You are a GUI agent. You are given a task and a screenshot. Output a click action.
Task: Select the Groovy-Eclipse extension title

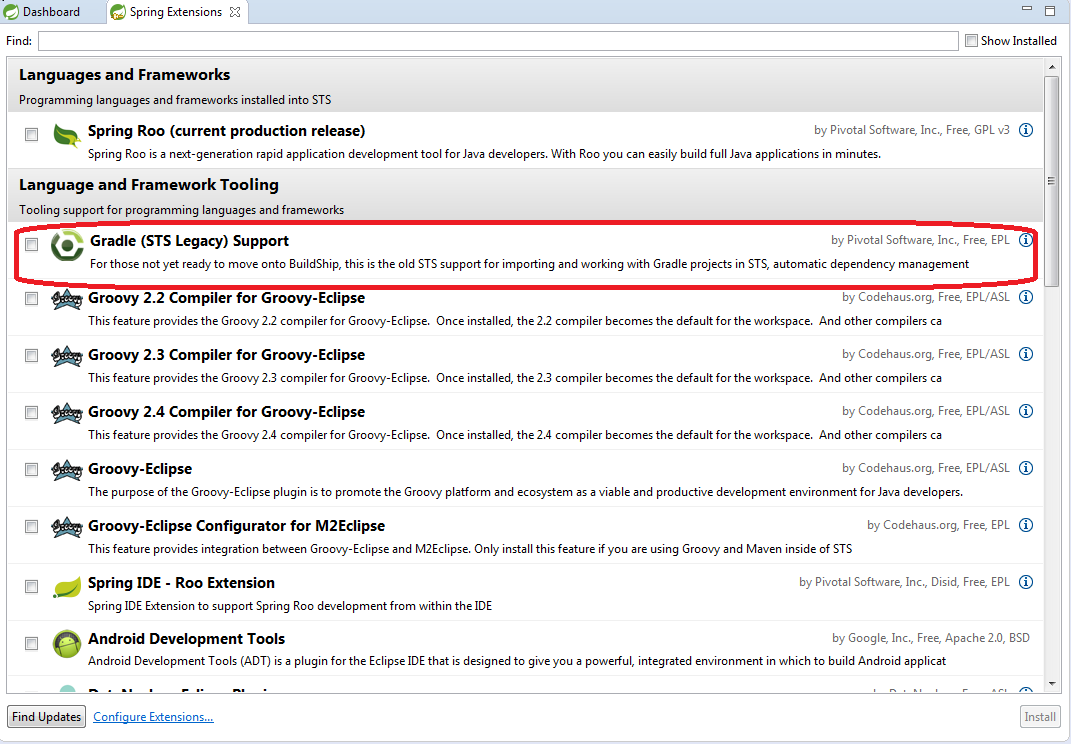point(140,469)
